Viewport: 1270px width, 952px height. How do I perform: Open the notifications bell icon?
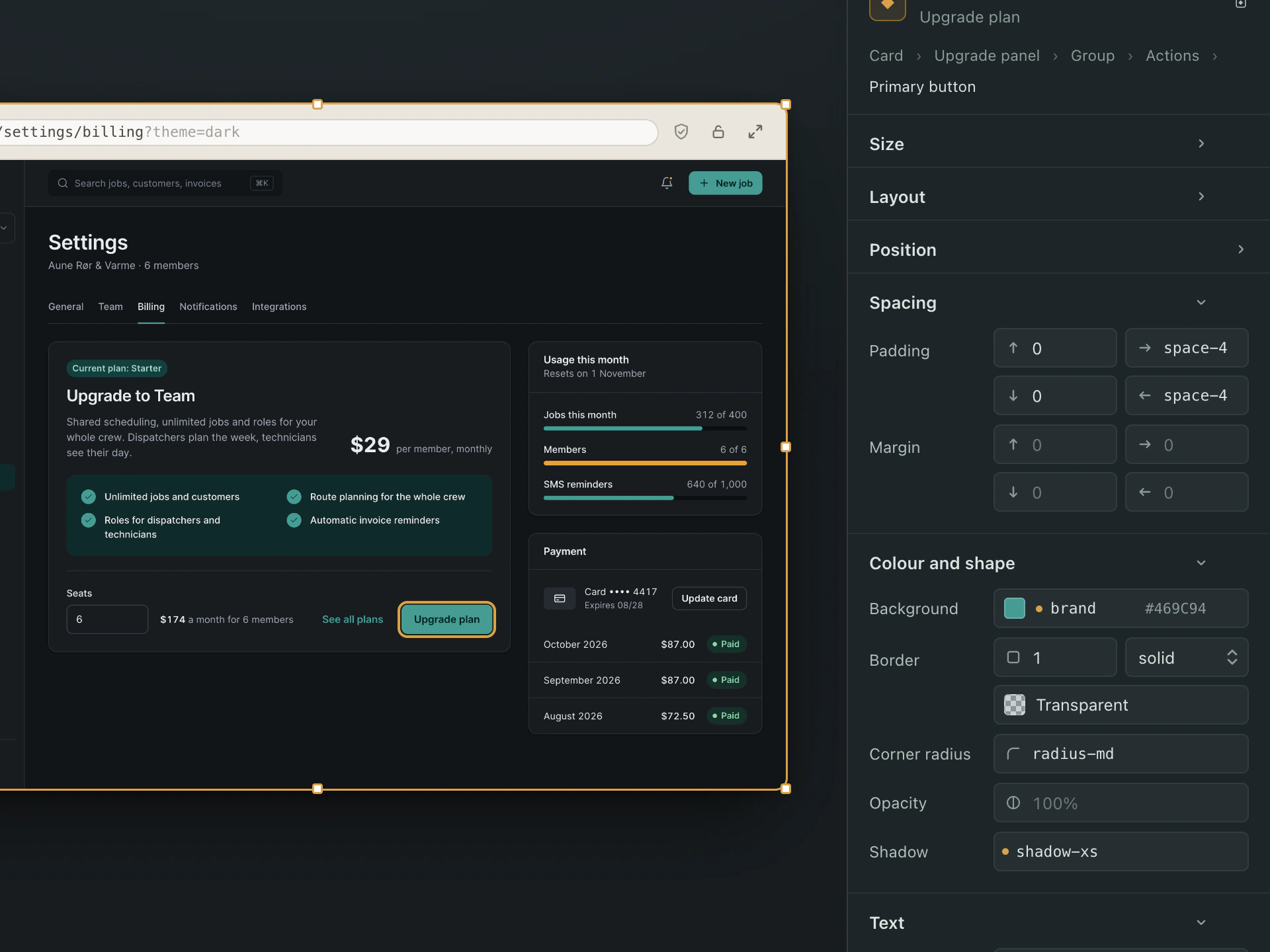pos(667,183)
